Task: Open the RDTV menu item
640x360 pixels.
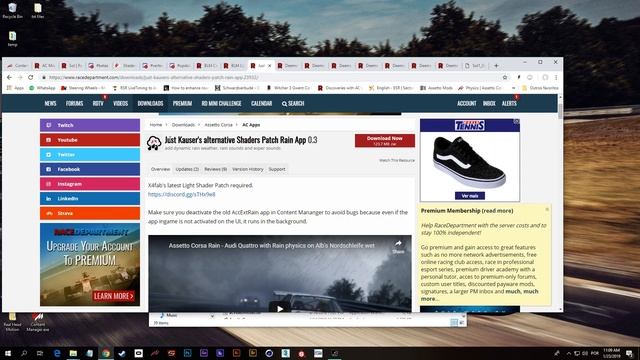Action: [x=98, y=103]
